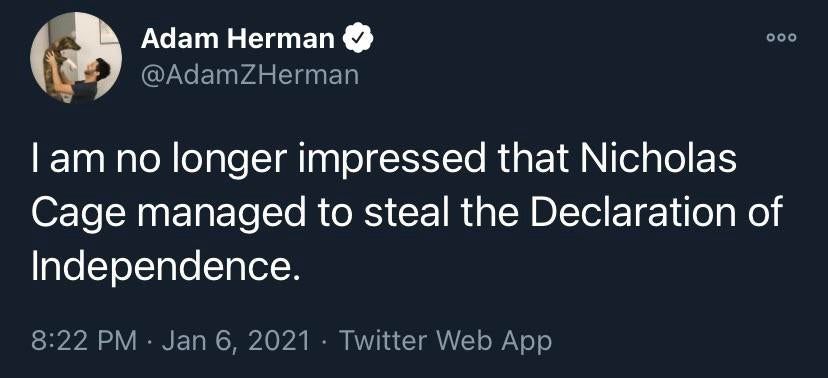Image resolution: width=828 pixels, height=378 pixels.
Task: Select the word Declaration in the tweet
Action: coord(634,214)
